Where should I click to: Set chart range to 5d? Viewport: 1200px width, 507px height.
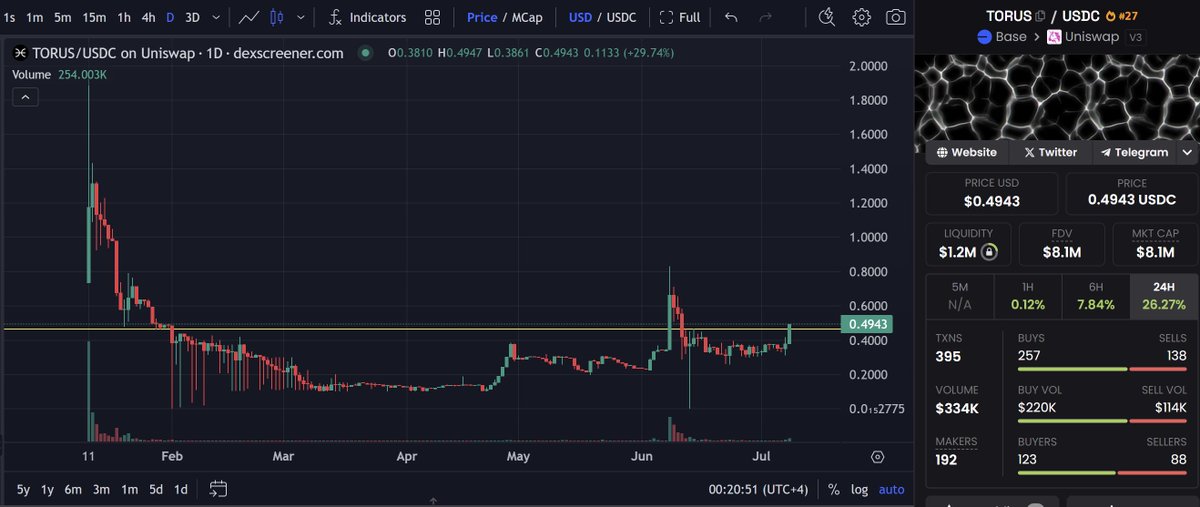156,489
